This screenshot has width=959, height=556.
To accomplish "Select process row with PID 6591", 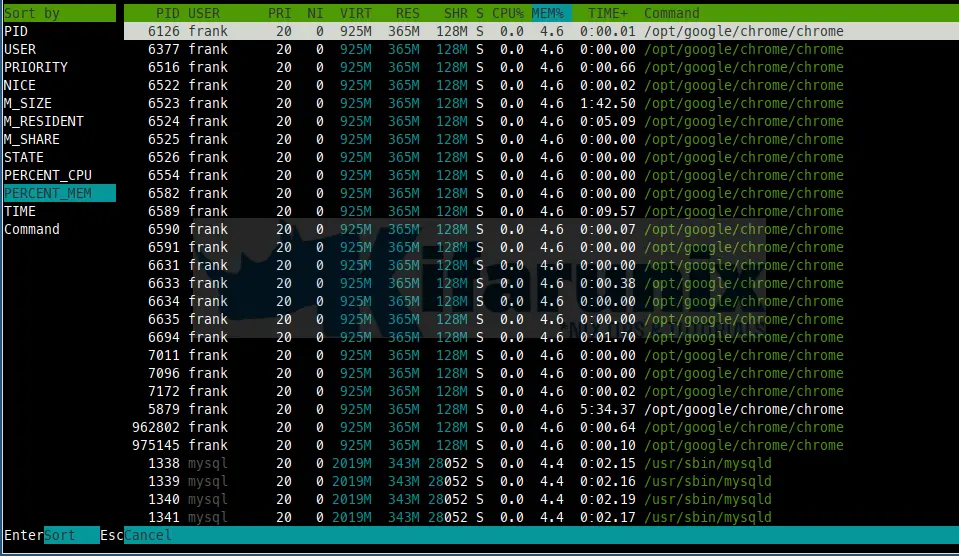I will [541, 247].
